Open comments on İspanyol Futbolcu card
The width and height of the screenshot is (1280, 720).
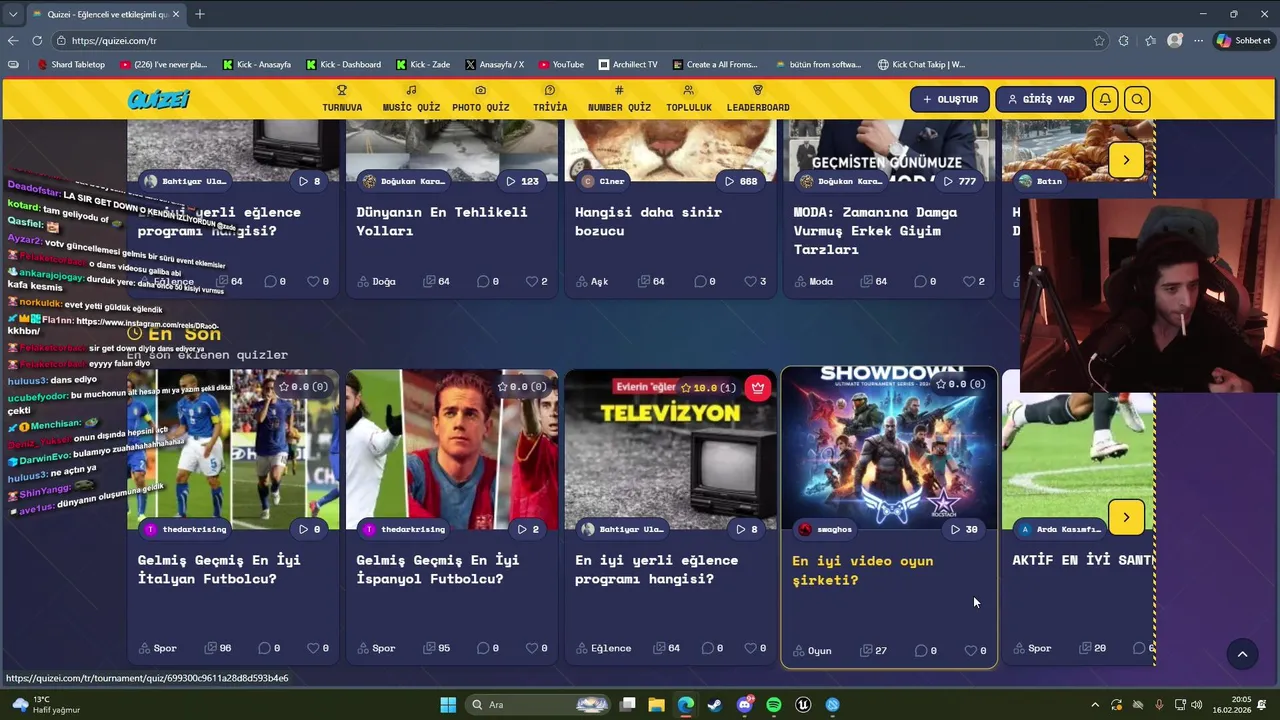[489, 648]
